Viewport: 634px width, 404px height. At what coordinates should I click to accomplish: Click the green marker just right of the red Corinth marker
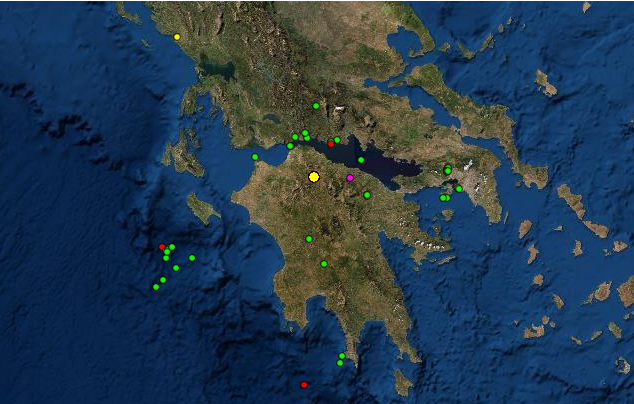(x=338, y=140)
